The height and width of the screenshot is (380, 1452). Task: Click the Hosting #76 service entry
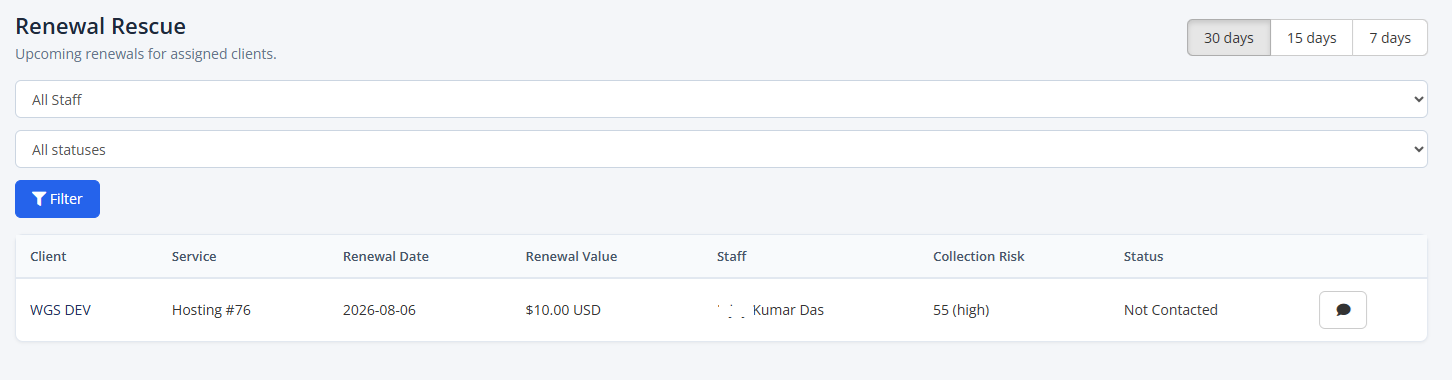[211, 310]
